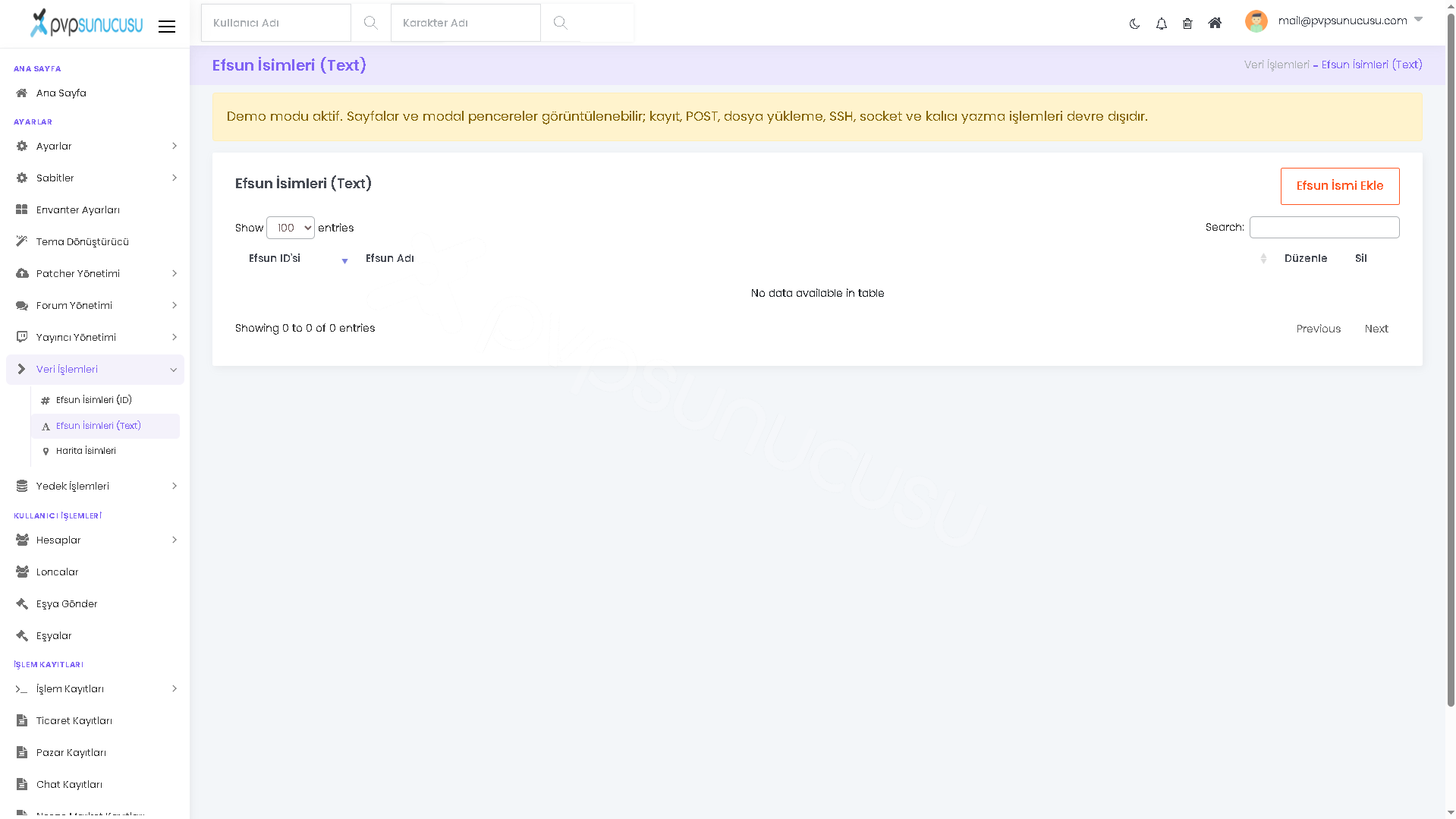This screenshot has width=1456, height=819.
Task: Collapse the Veri İşlemleri section
Action: (95, 370)
